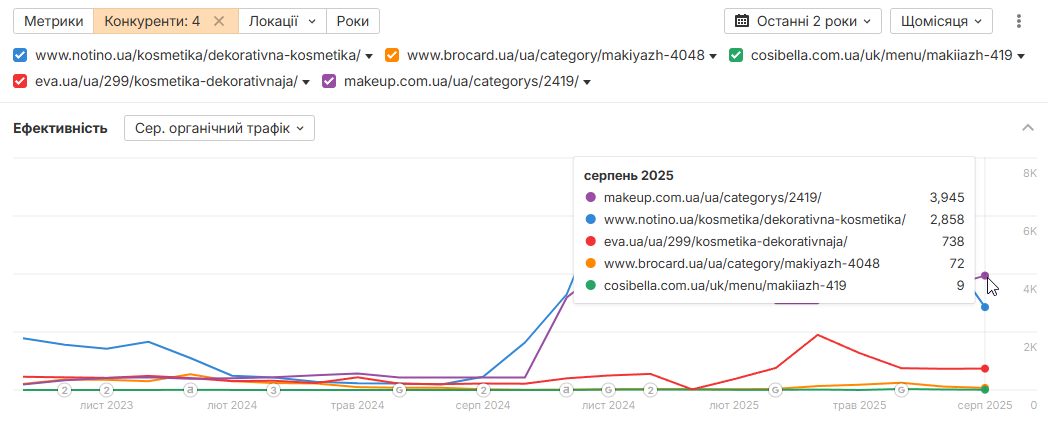1048x422 pixels.
Task: Expand the Локації dropdown
Action: click(x=282, y=21)
